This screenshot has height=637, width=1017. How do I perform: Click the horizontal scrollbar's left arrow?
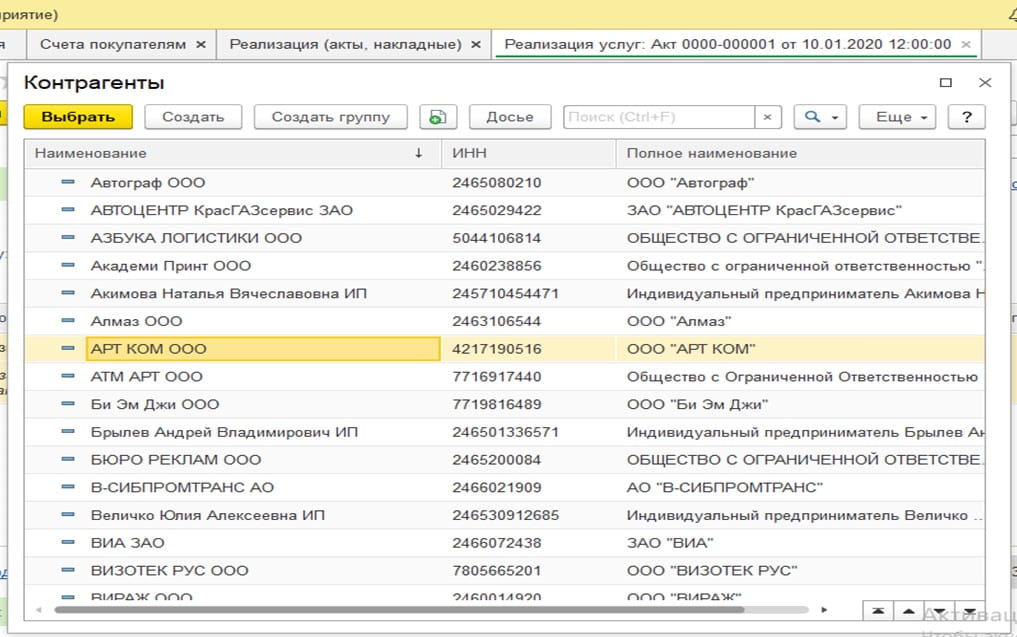39,610
